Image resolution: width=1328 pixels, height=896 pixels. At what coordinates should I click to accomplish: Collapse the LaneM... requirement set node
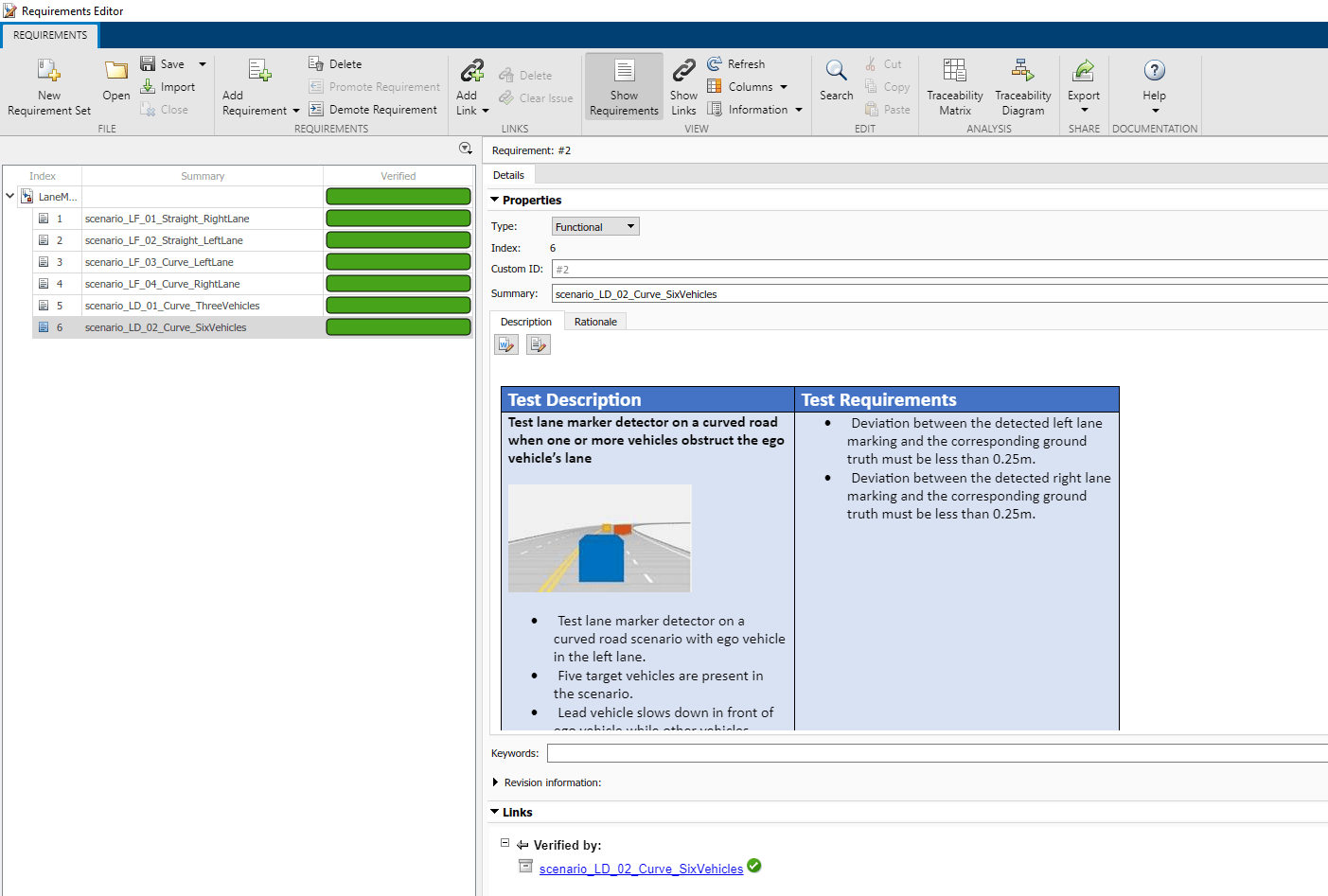pyautogui.click(x=10, y=197)
